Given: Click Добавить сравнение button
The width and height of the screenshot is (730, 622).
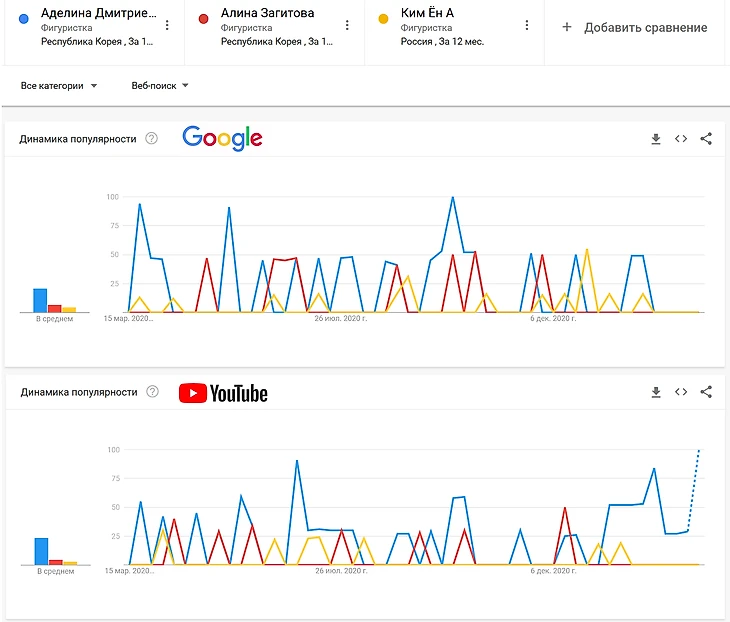Looking at the screenshot, I should (x=635, y=27).
